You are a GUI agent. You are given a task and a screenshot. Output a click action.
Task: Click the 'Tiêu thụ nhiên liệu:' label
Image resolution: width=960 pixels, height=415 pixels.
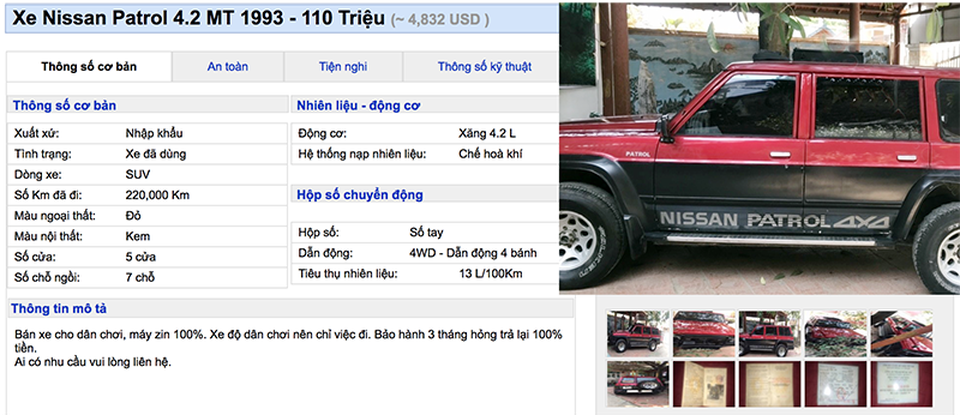(348, 274)
